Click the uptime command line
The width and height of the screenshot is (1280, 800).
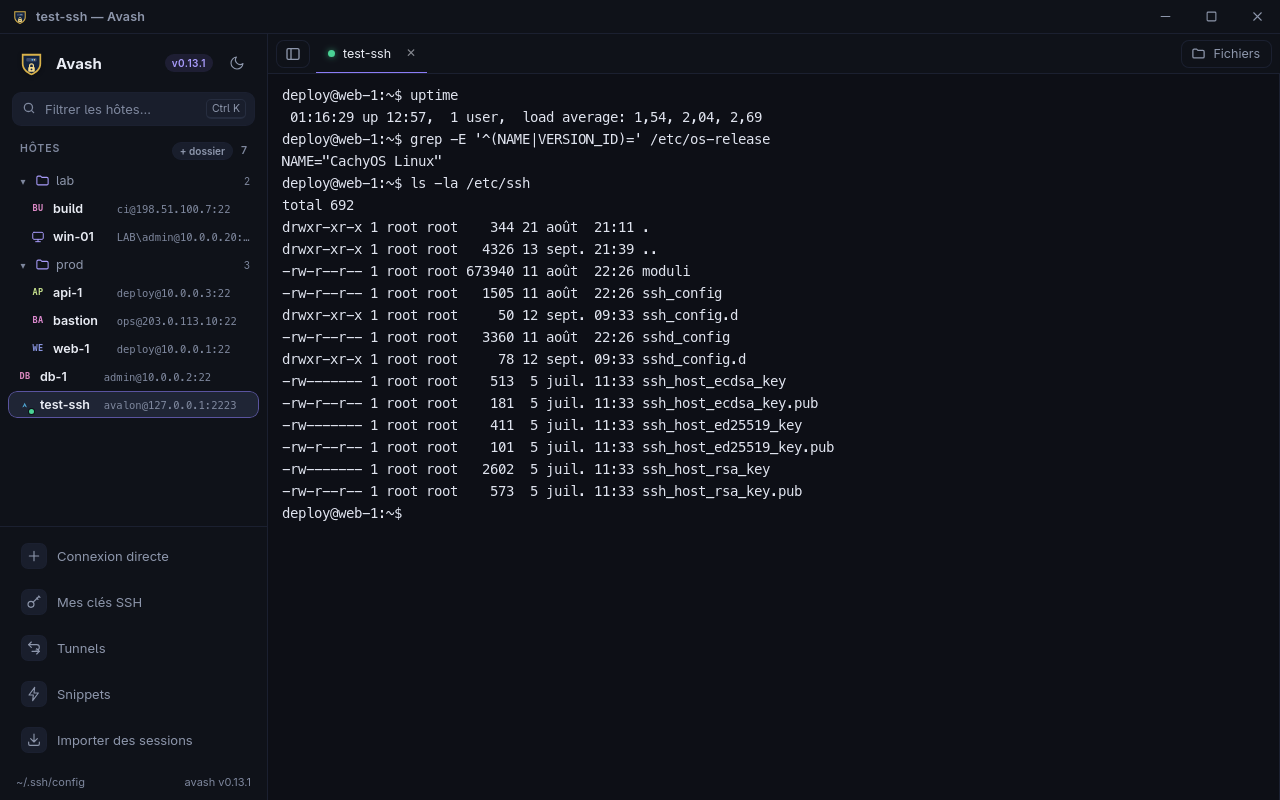tap(370, 95)
